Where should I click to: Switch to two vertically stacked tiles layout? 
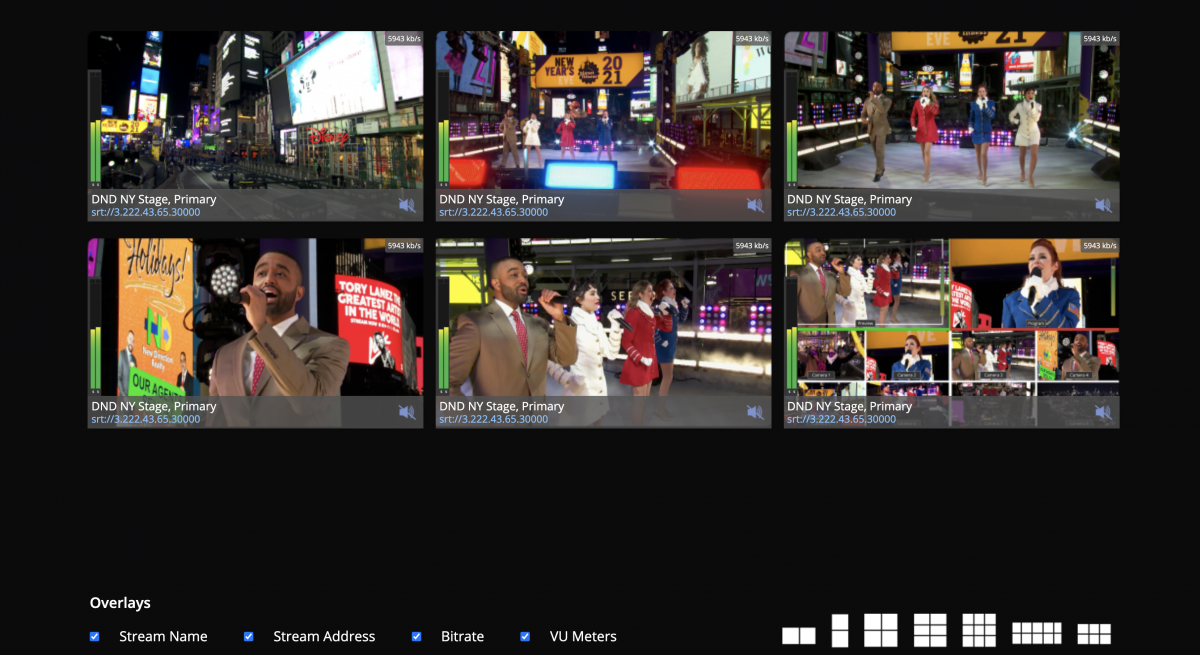840,630
